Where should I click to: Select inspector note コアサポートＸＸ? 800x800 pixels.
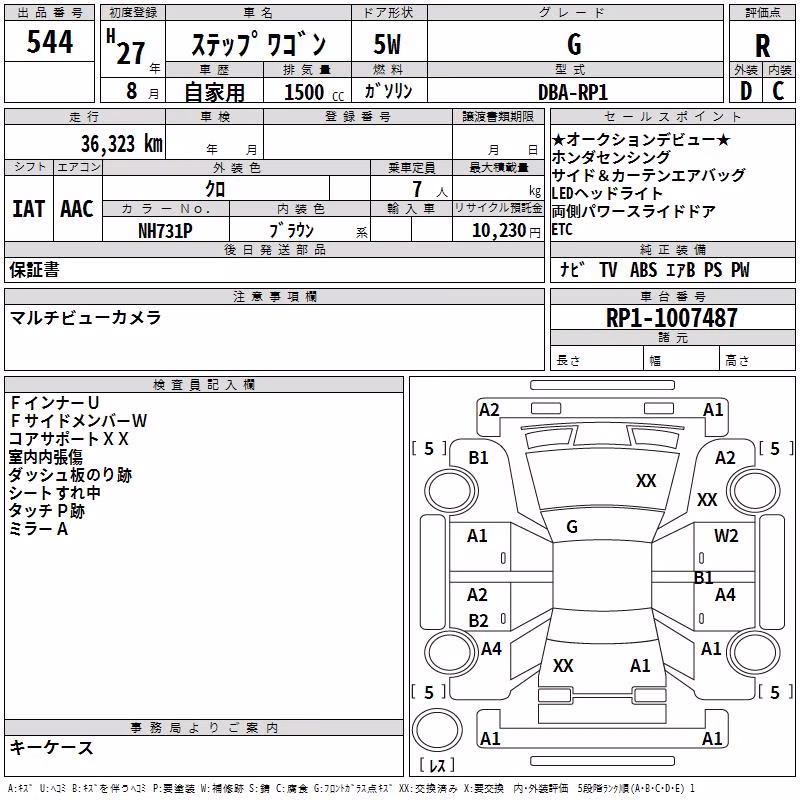click(x=69, y=439)
